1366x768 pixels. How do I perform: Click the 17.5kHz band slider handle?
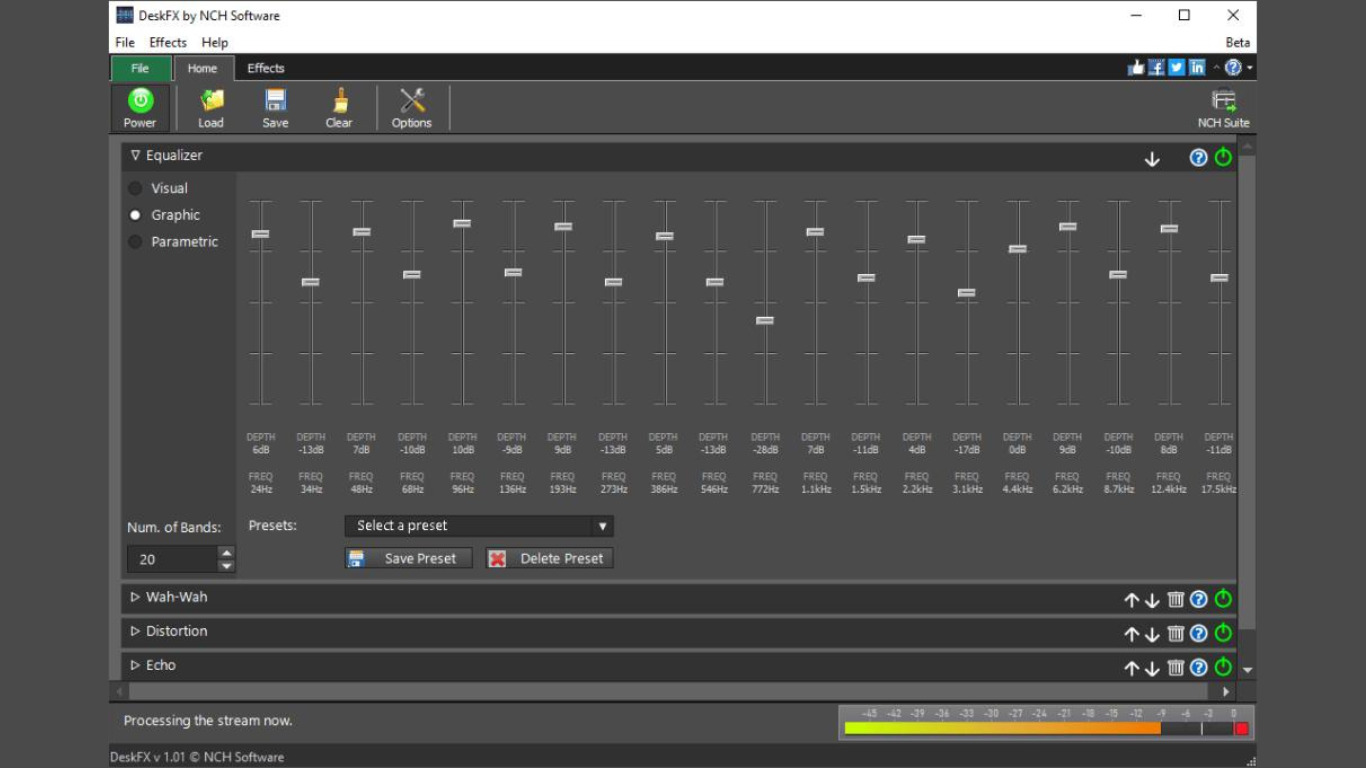[x=1219, y=277]
